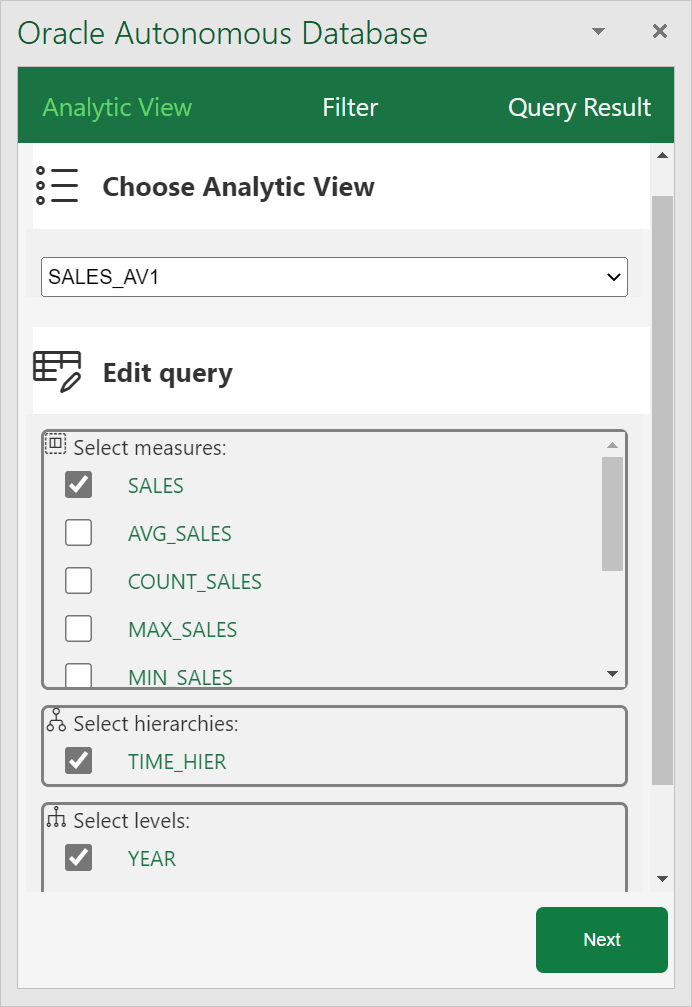Disable the SALES measure checkbox
Screen dimensions: 692x1007
point(79,485)
